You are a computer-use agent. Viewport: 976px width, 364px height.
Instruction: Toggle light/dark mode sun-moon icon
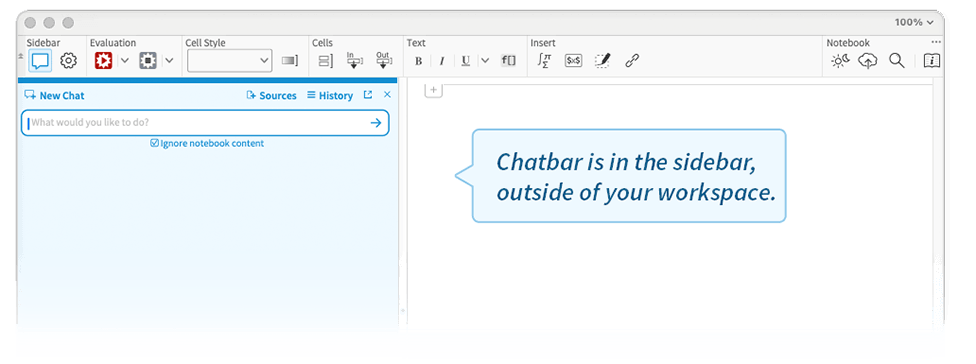[x=840, y=60]
